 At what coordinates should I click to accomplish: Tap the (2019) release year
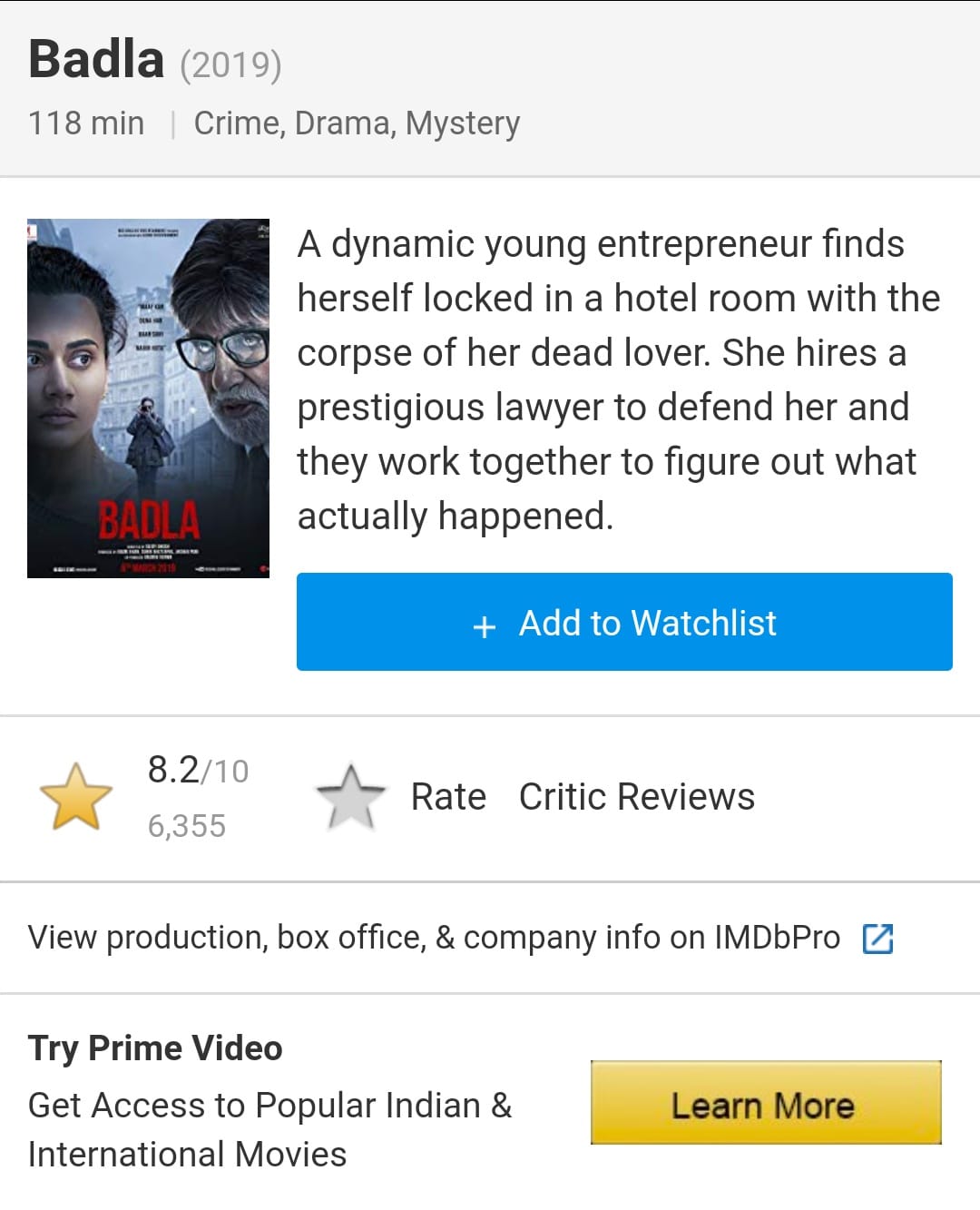[x=230, y=64]
